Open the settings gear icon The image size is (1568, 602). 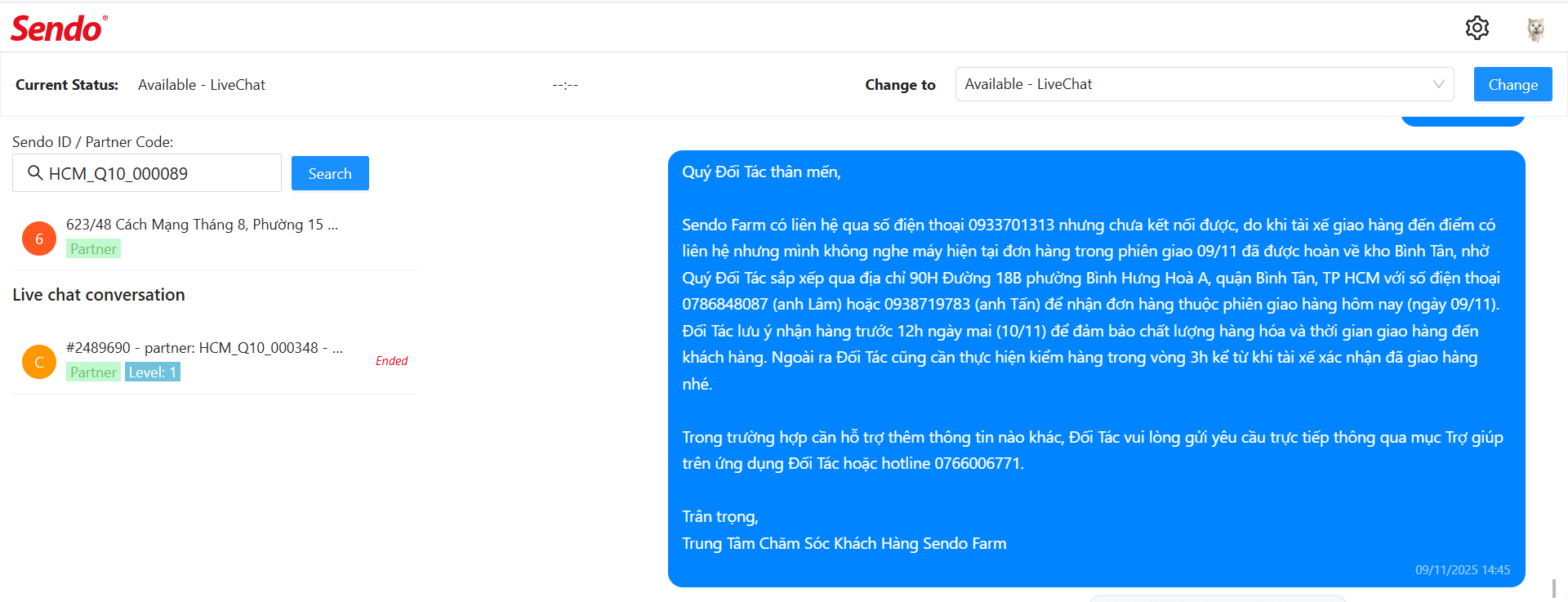click(1477, 28)
